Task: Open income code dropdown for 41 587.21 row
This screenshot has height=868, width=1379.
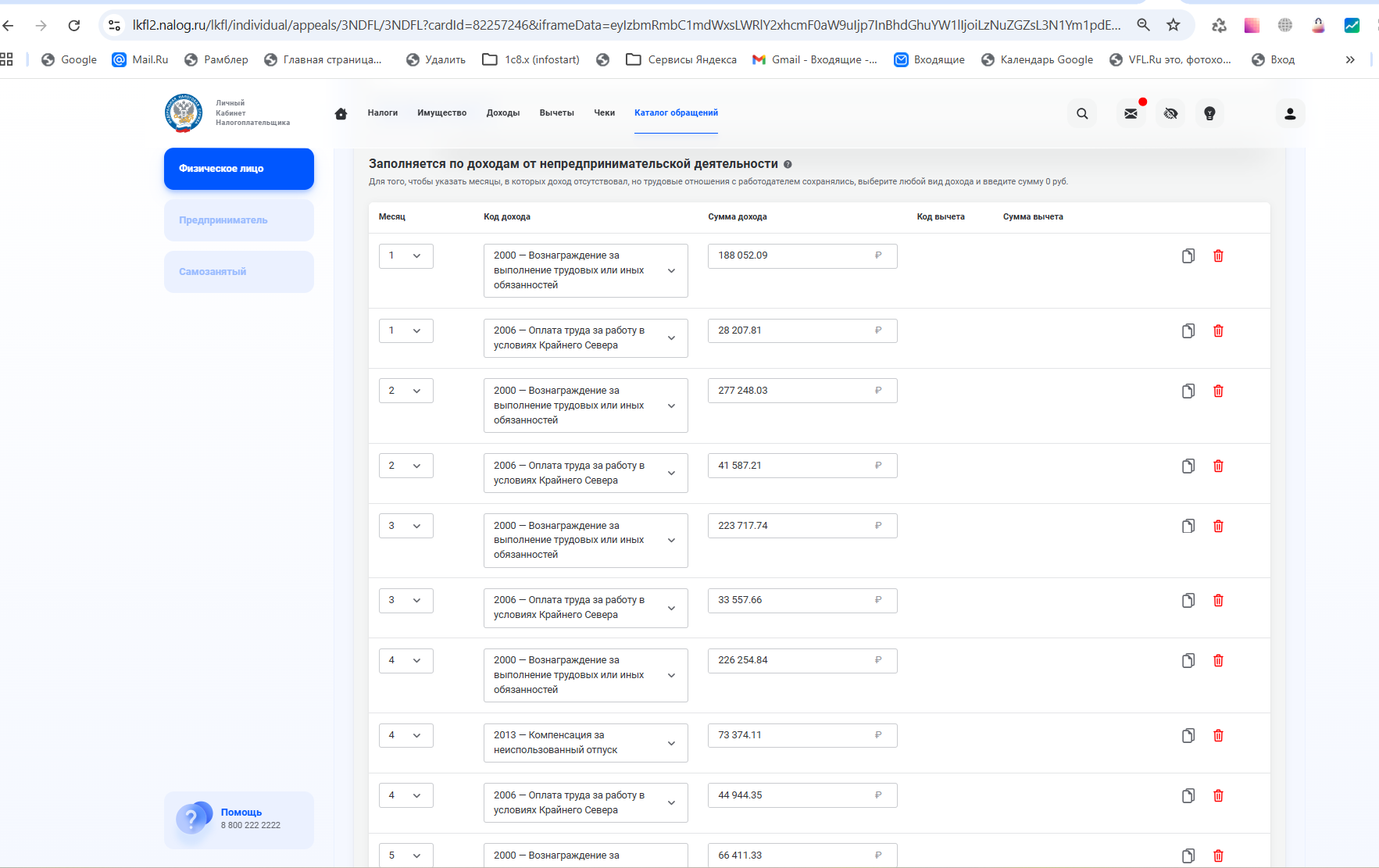Action: (x=585, y=473)
